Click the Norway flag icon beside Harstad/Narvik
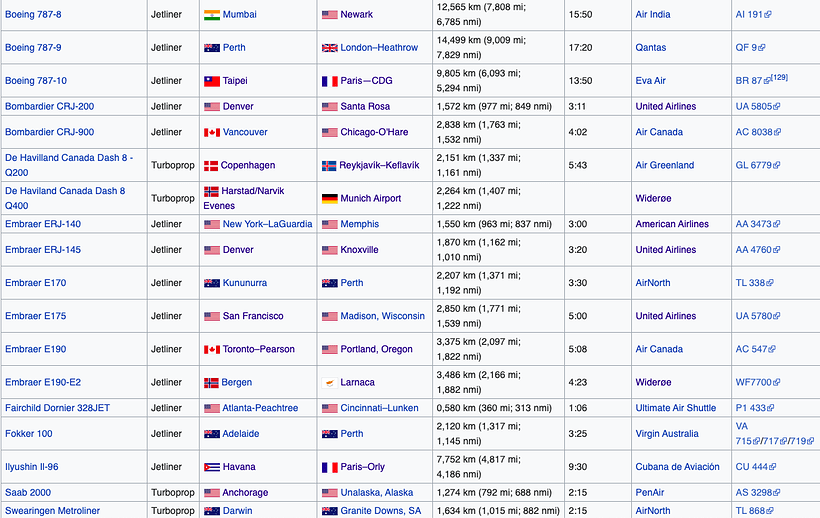 click(211, 191)
